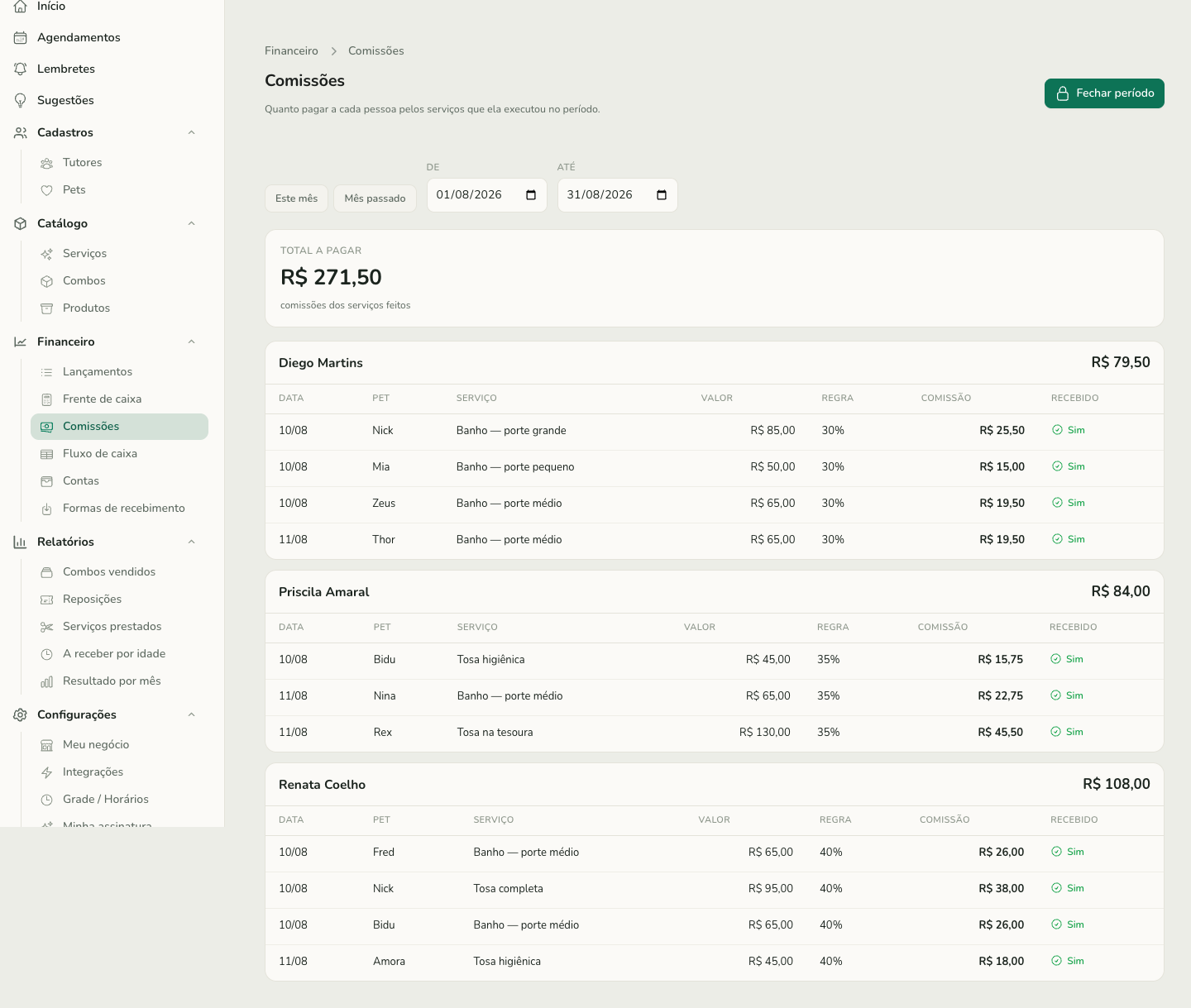Click the Integrações lightning icon

(x=47, y=772)
